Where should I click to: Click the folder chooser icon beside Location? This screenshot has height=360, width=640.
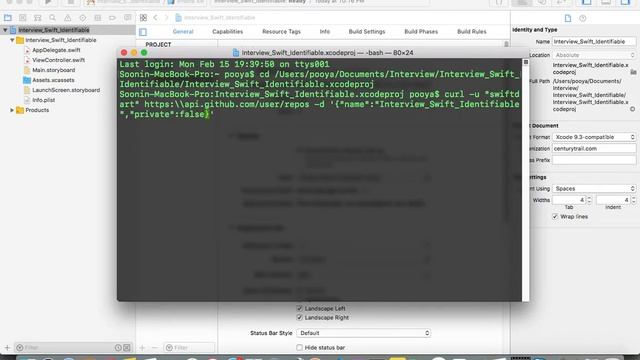point(633,72)
